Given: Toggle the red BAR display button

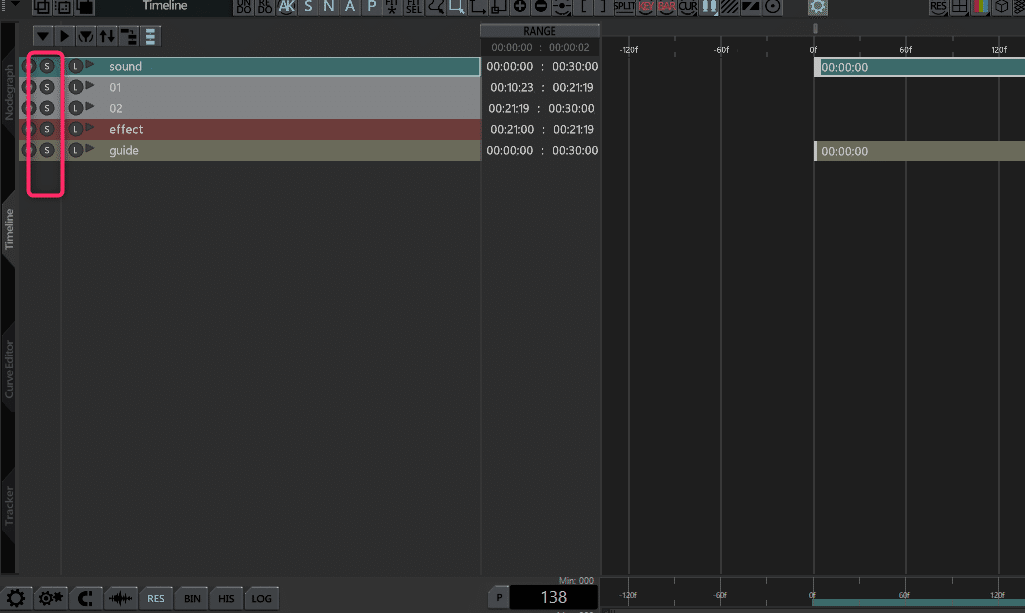Looking at the screenshot, I should pyautogui.click(x=666, y=7).
